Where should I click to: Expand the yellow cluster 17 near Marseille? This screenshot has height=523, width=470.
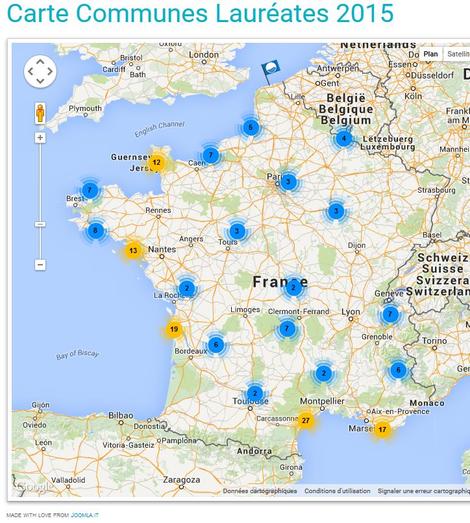[x=382, y=429]
